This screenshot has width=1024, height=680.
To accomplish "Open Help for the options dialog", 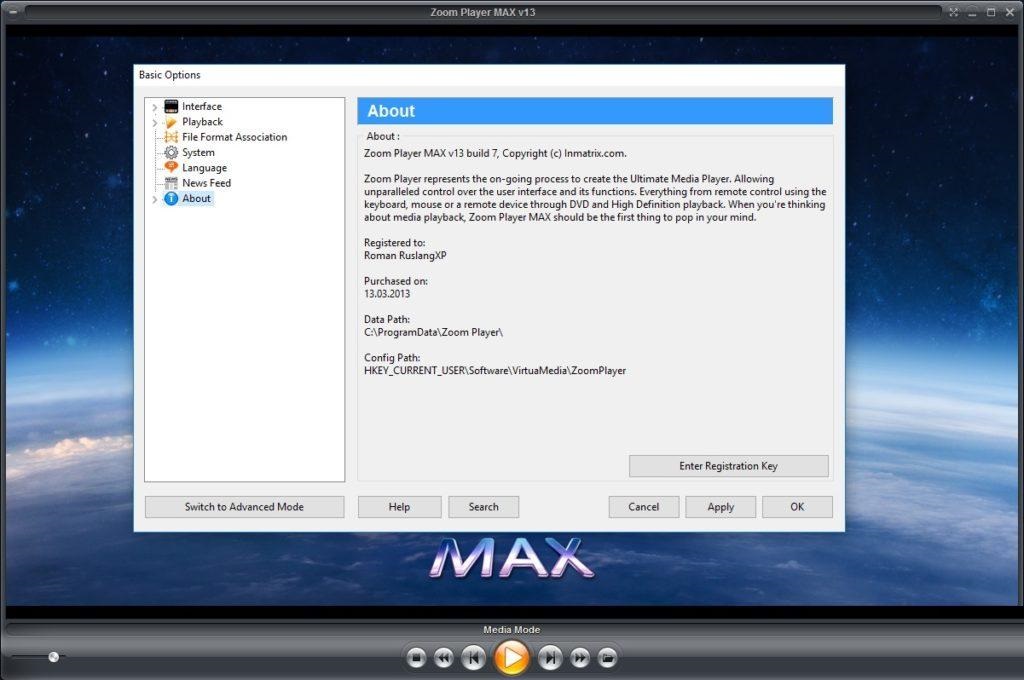I will [x=400, y=507].
